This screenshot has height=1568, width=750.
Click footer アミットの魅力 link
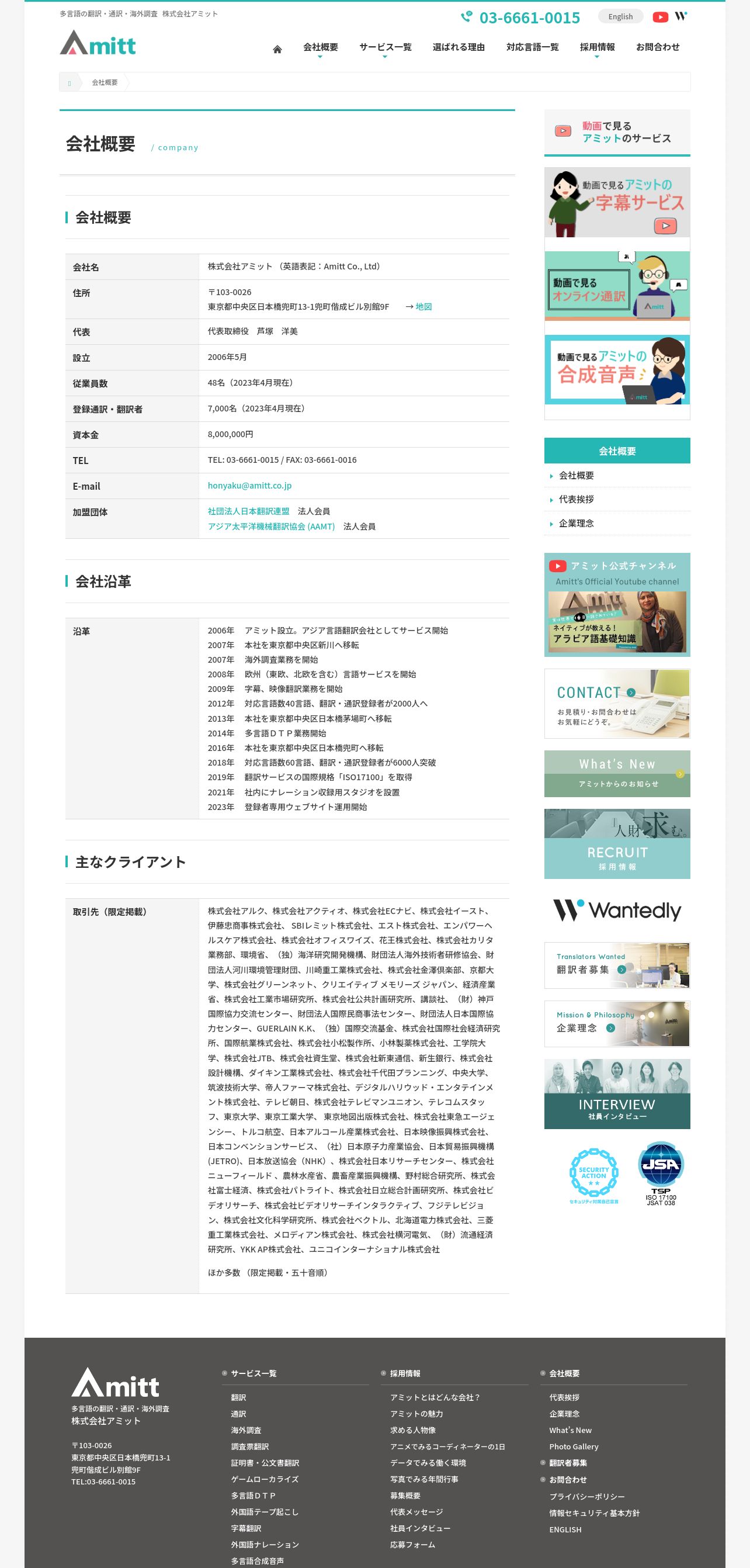416,1414
